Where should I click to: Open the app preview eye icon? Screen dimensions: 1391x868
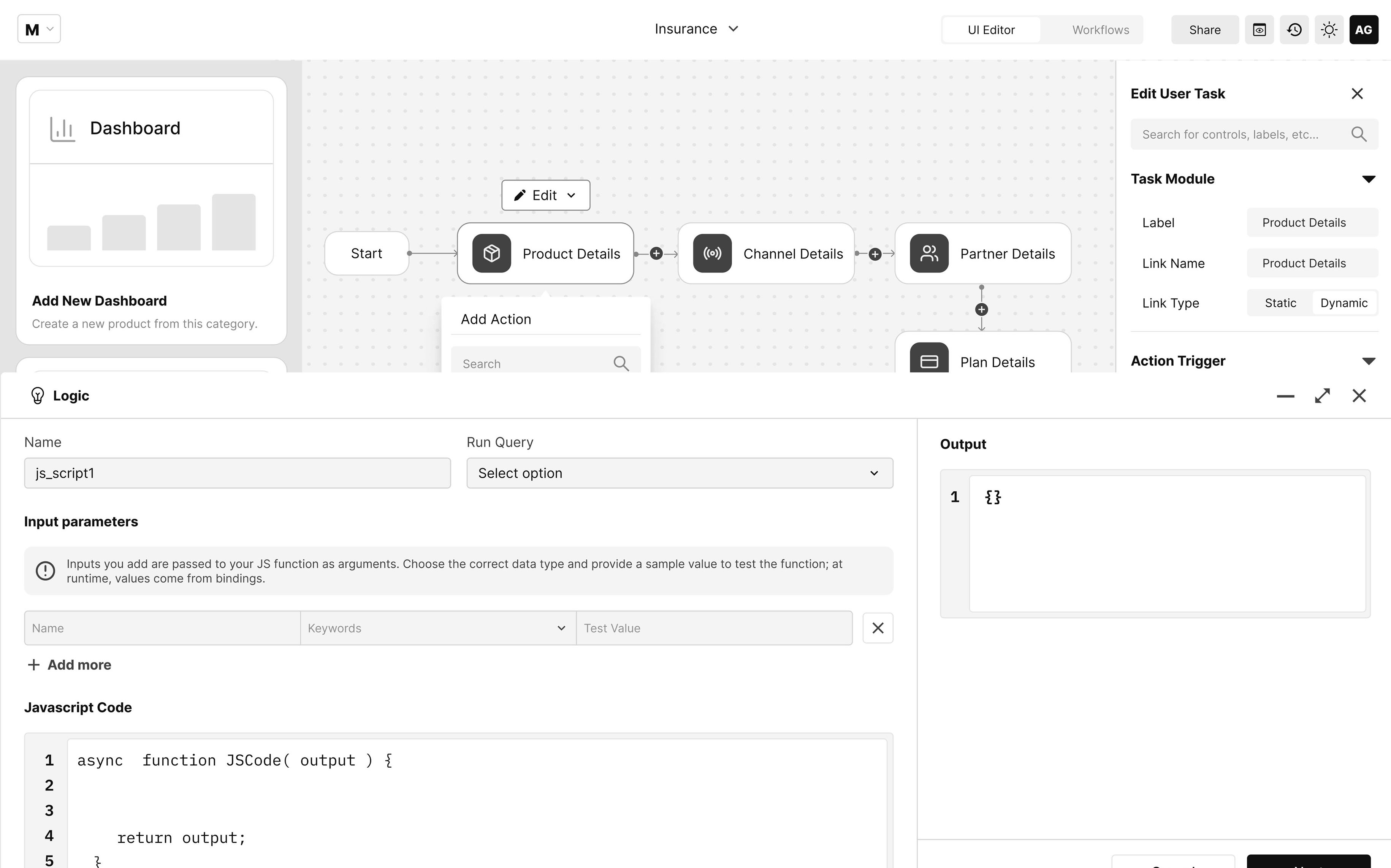tap(1260, 29)
